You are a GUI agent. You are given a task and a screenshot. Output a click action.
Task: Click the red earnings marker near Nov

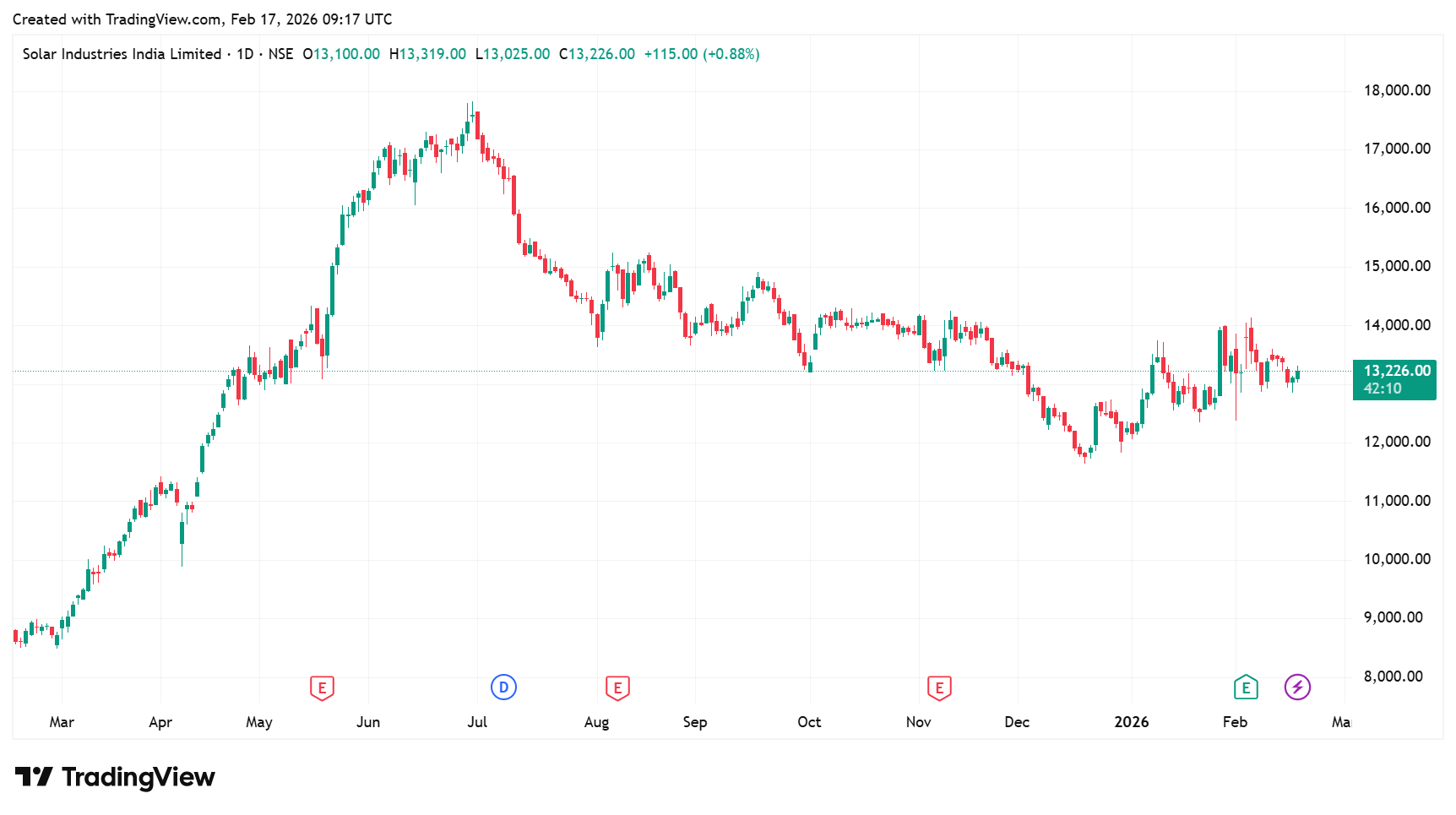click(x=939, y=687)
